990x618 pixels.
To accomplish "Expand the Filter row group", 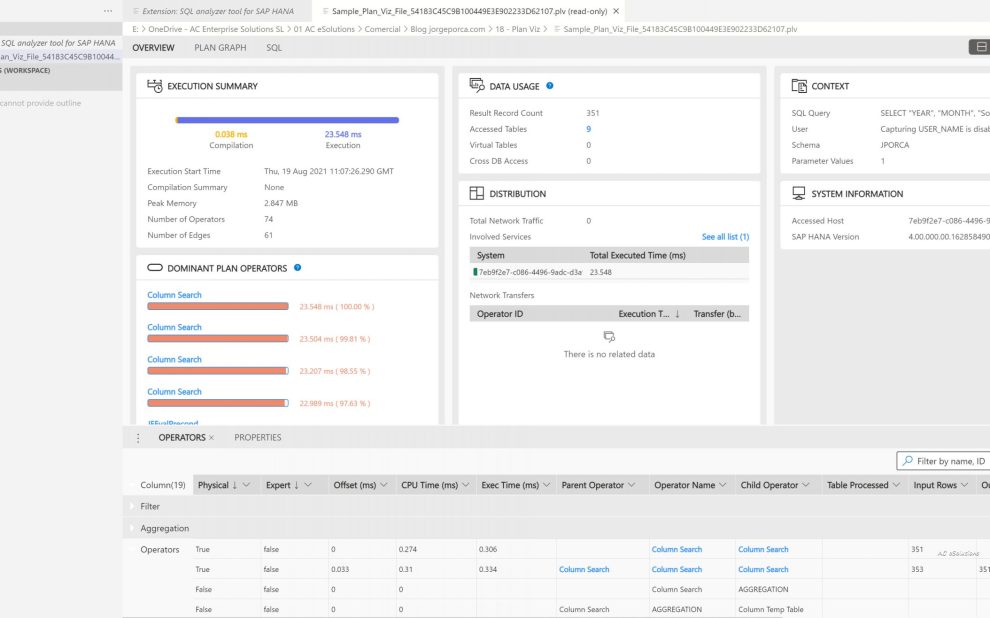I will coord(133,507).
